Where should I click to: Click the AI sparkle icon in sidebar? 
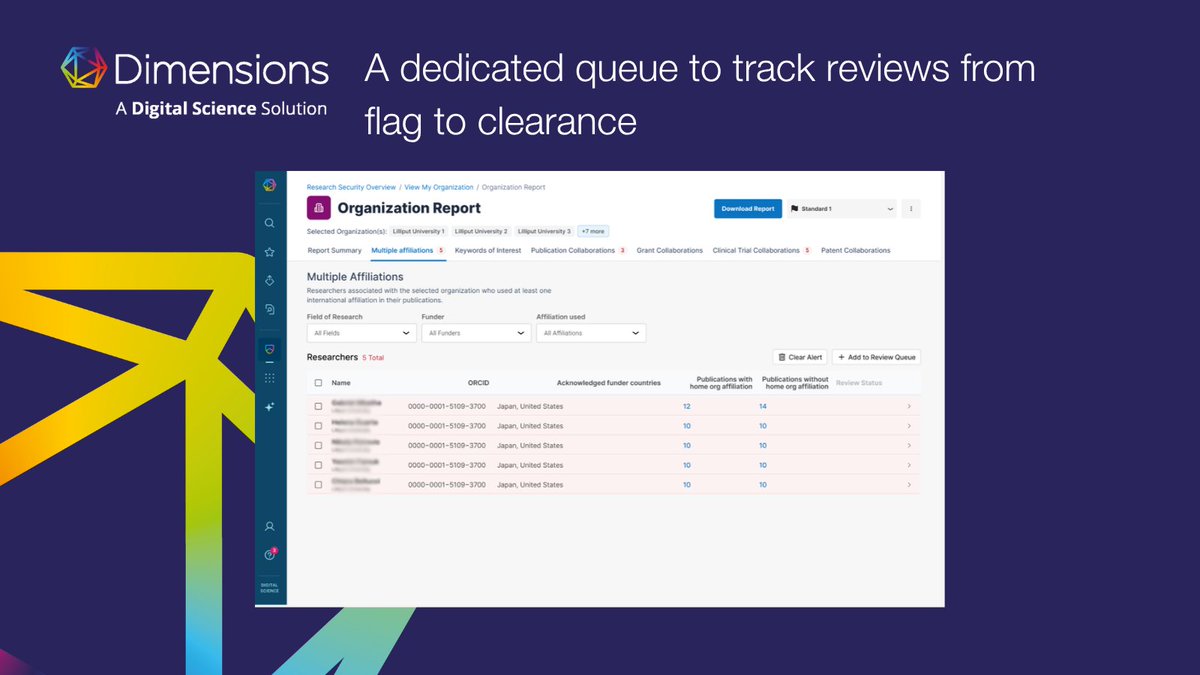[x=269, y=407]
